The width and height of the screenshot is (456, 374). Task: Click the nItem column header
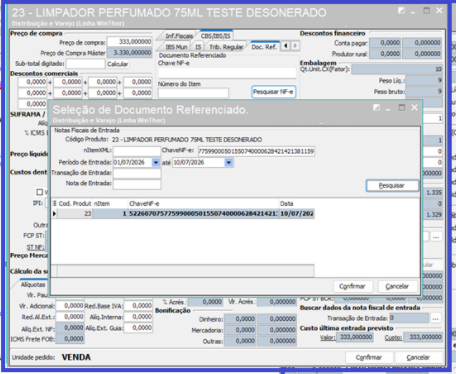(x=110, y=204)
